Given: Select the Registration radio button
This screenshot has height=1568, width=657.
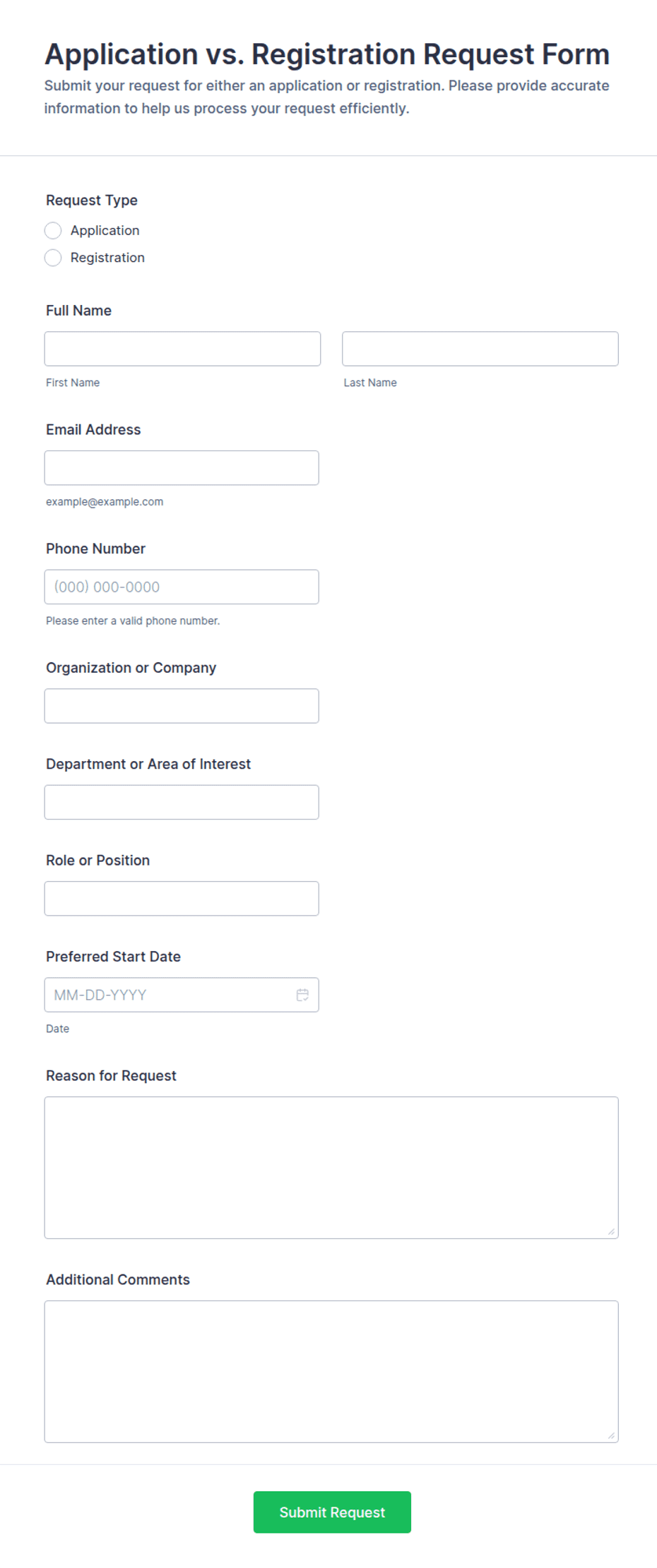Looking at the screenshot, I should pos(53,258).
